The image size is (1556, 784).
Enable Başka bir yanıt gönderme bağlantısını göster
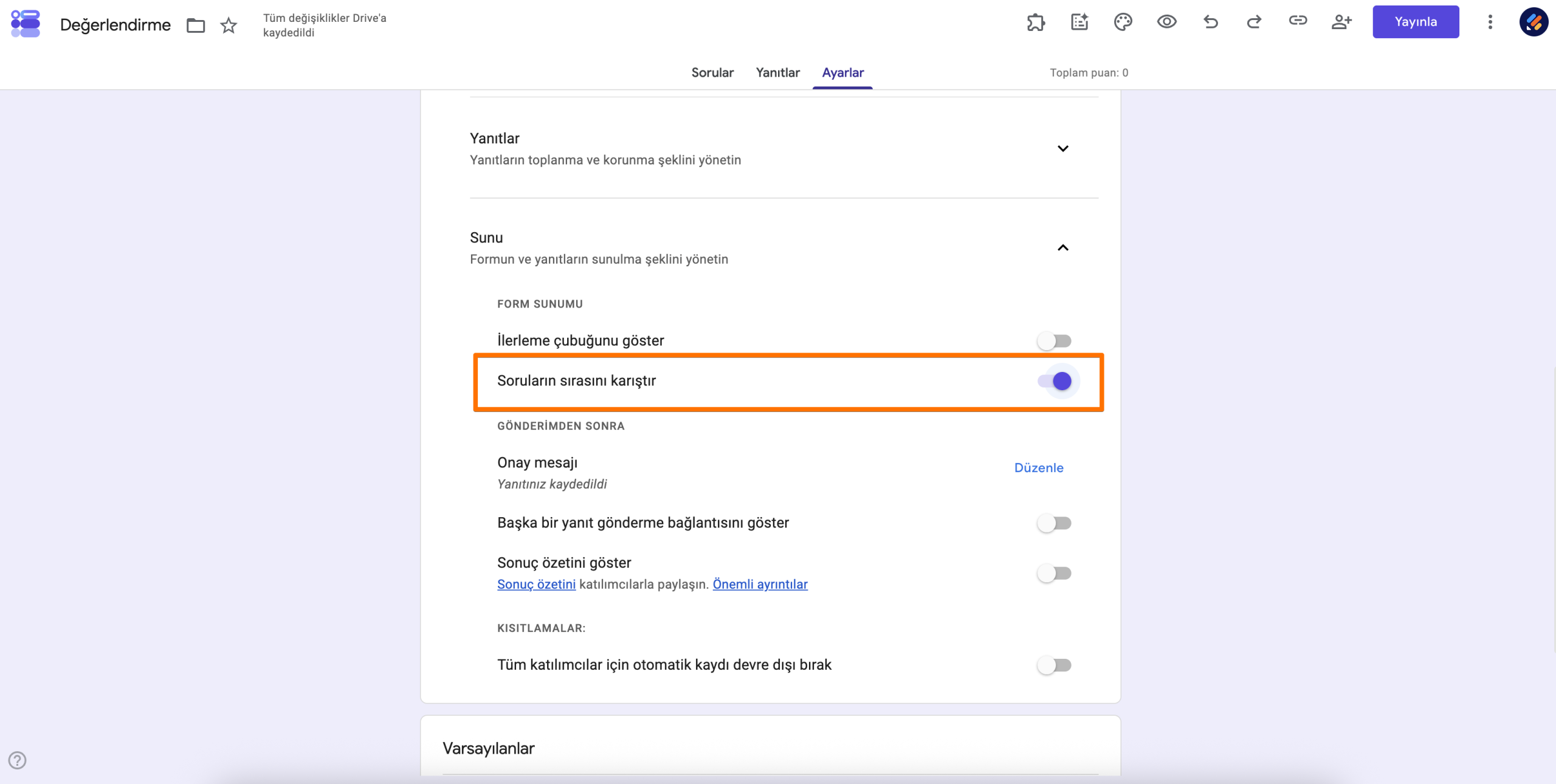[1055, 523]
